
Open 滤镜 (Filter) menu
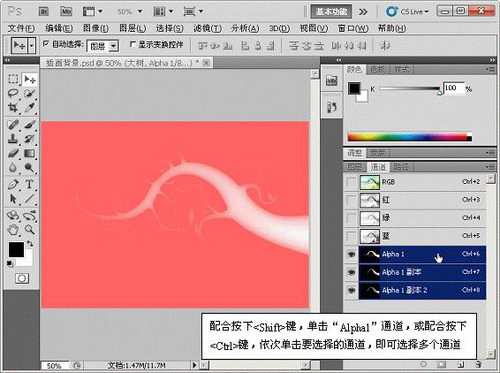pyautogui.click(x=207, y=28)
